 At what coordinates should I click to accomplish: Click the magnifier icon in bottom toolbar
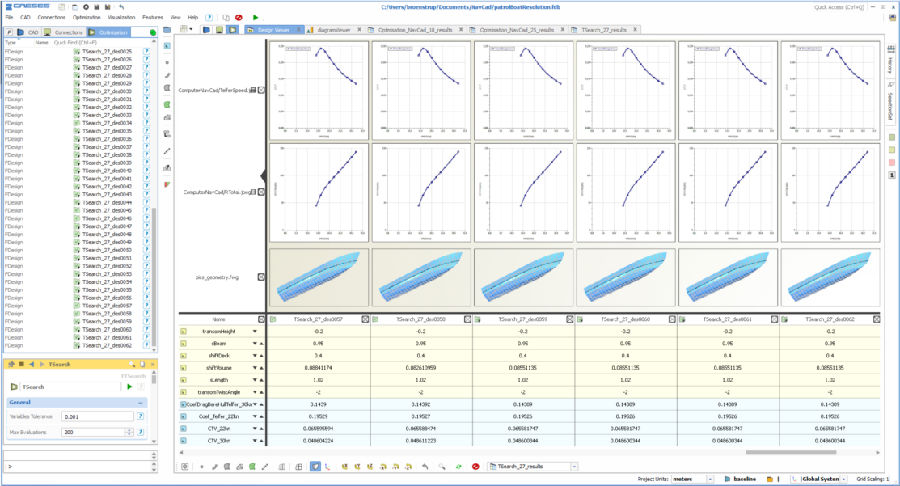click(x=442, y=466)
